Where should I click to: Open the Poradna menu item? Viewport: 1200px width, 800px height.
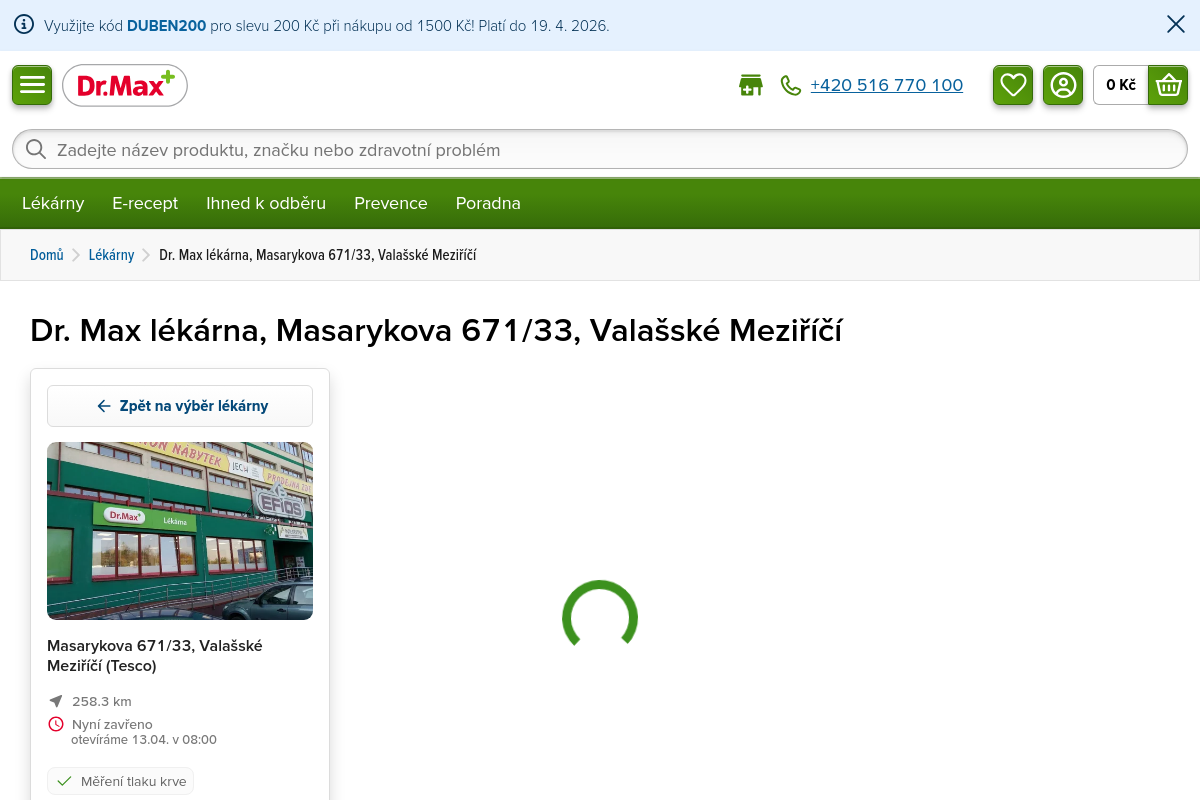488,203
